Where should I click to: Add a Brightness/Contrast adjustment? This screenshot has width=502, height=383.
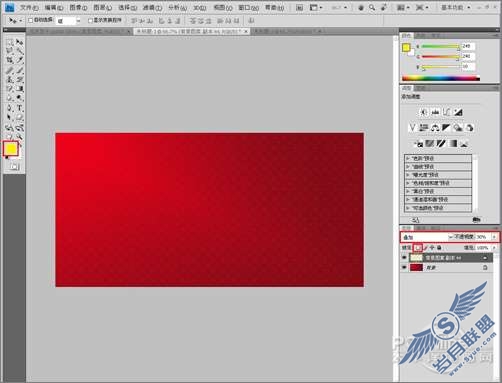(424, 112)
